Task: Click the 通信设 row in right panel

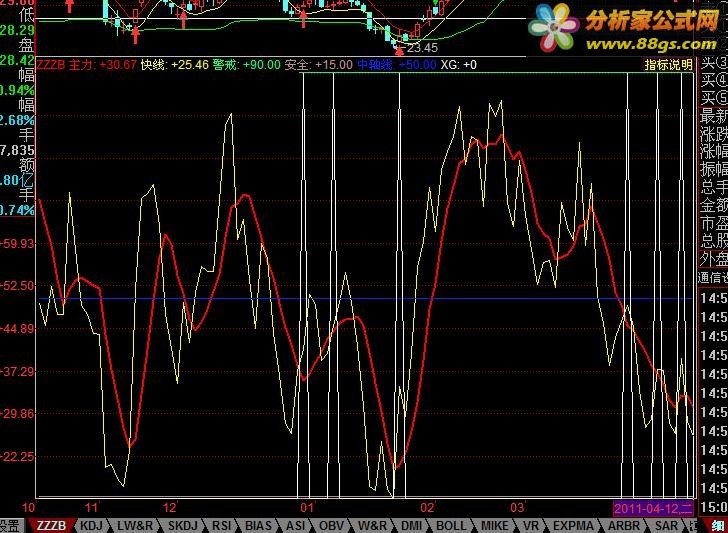Action: pos(713,277)
